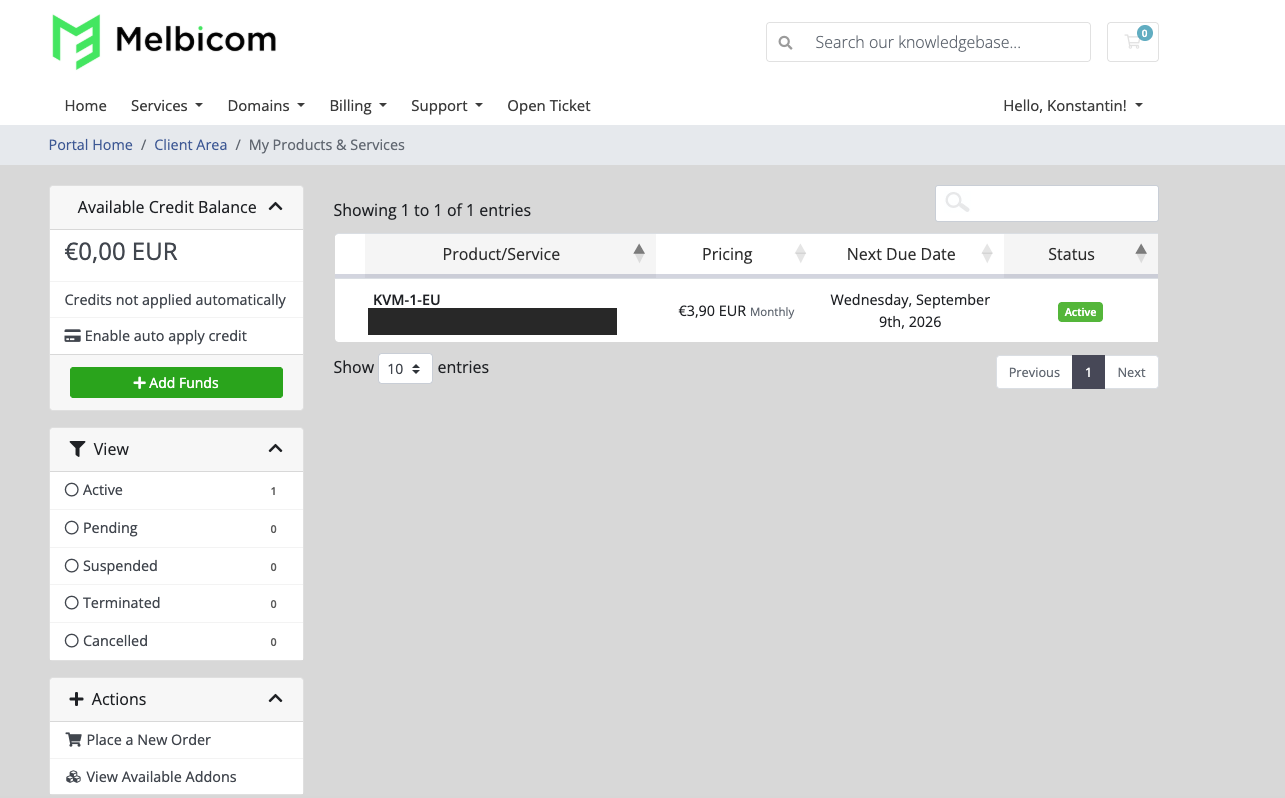Collapse the Actions panel chevron
Viewport: 1285px width, 798px height.
pos(276,699)
